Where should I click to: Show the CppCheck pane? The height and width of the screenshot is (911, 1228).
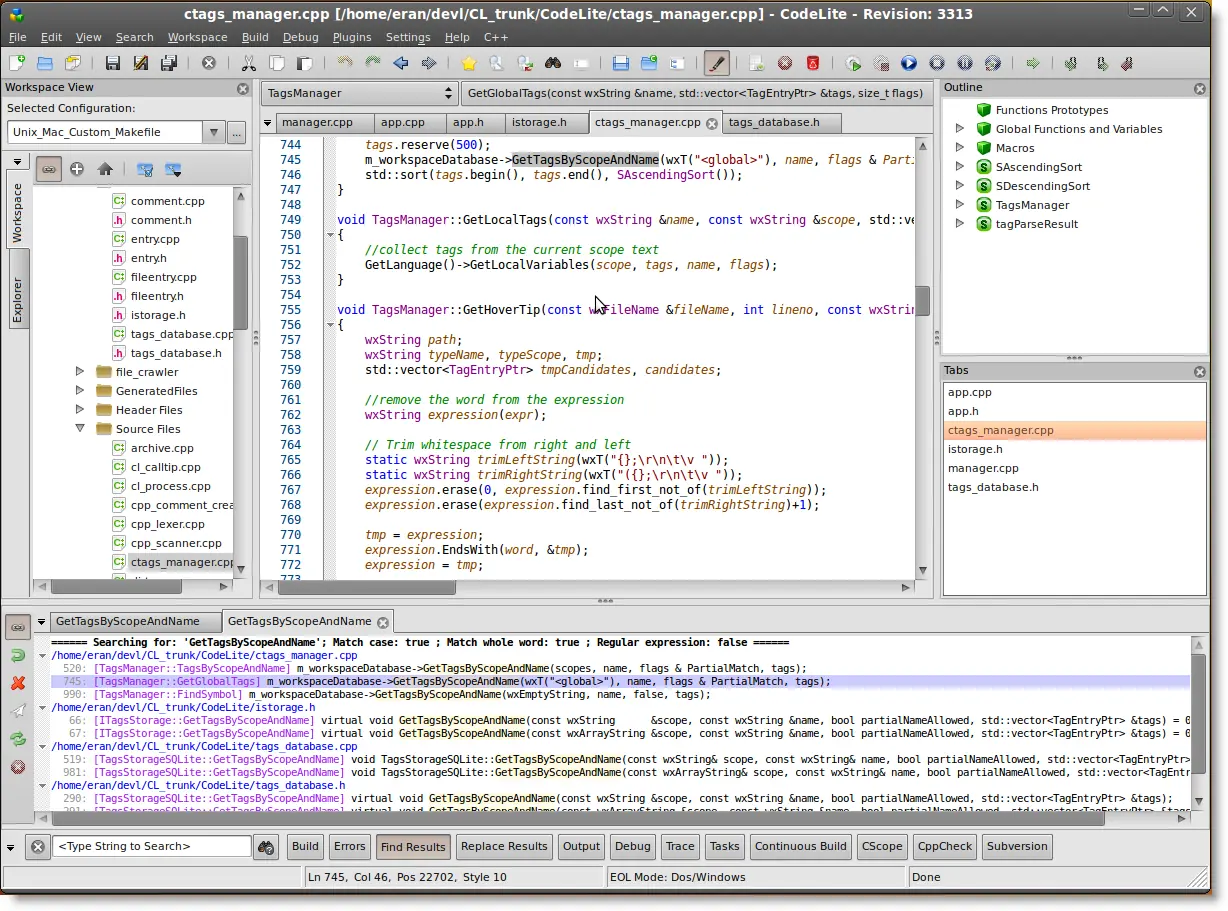[945, 846]
